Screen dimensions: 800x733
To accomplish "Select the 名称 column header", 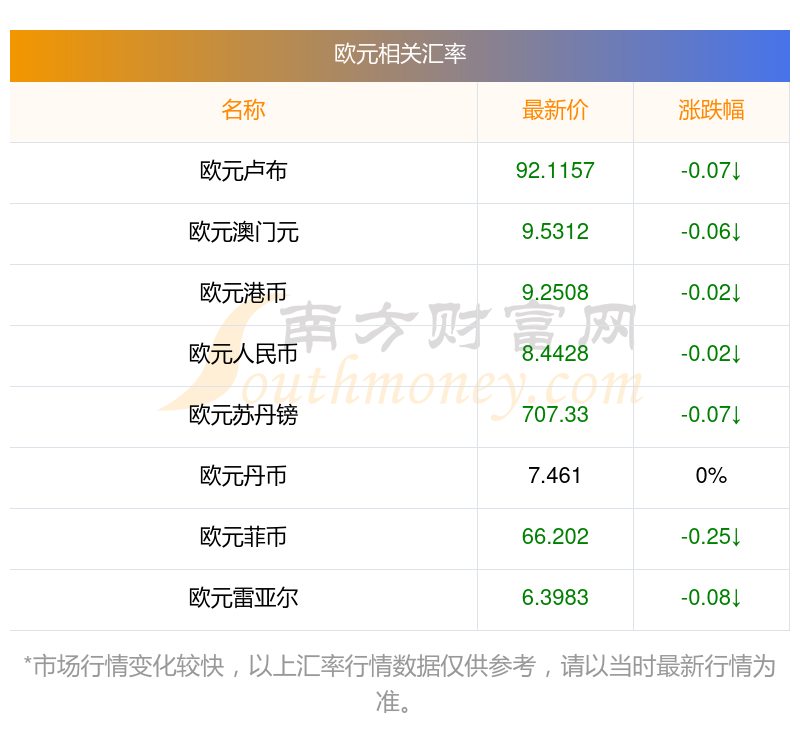I will click(x=243, y=110).
